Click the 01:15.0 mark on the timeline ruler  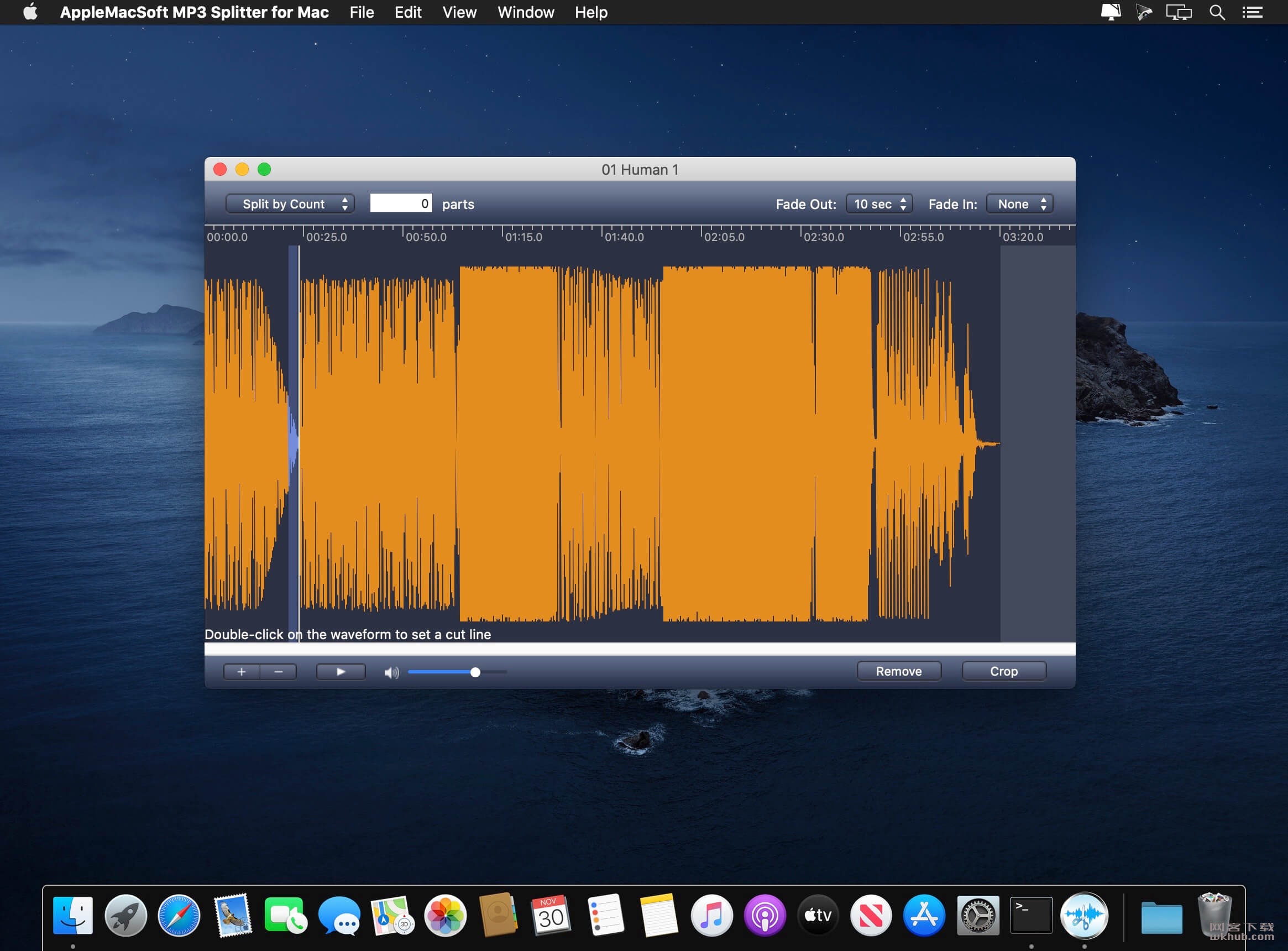pyautogui.click(x=523, y=237)
